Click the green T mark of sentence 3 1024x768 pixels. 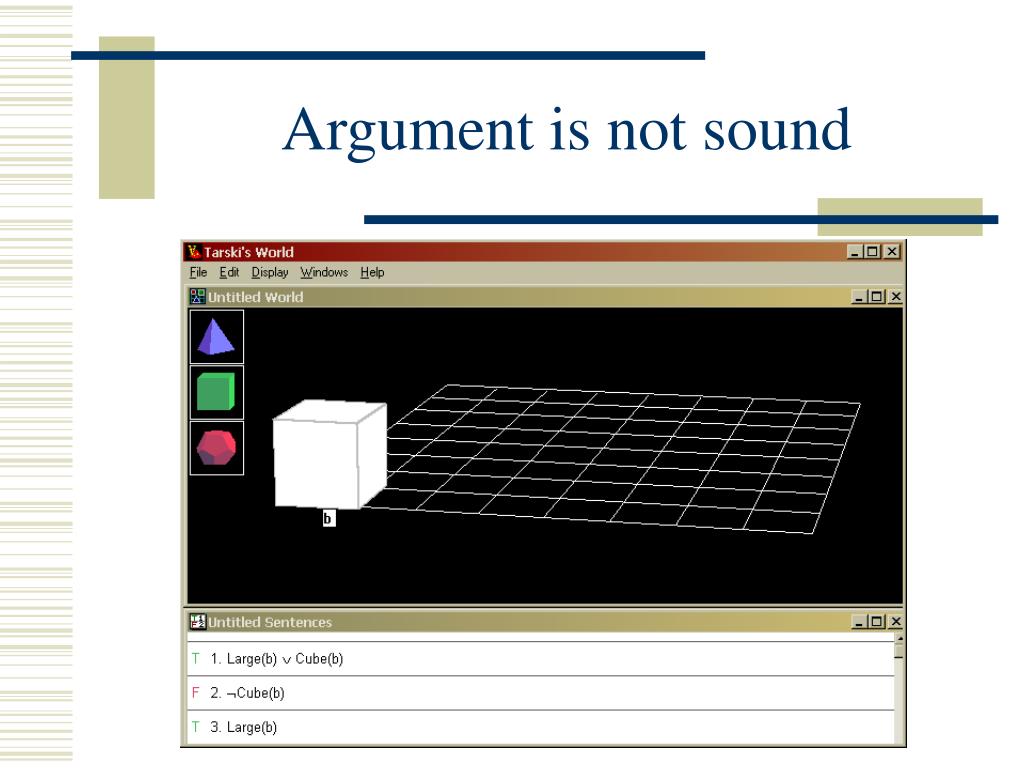point(195,727)
